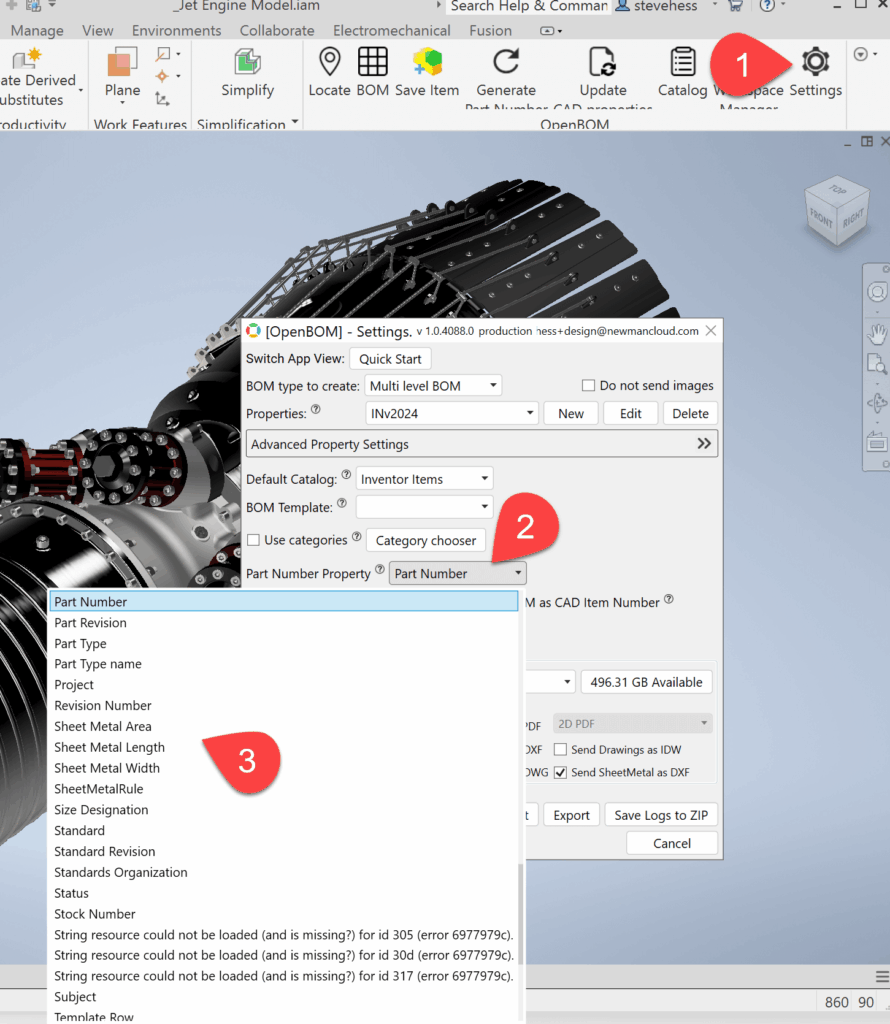Click the Edit properties button
The height and width of the screenshot is (1024, 890).
click(630, 413)
